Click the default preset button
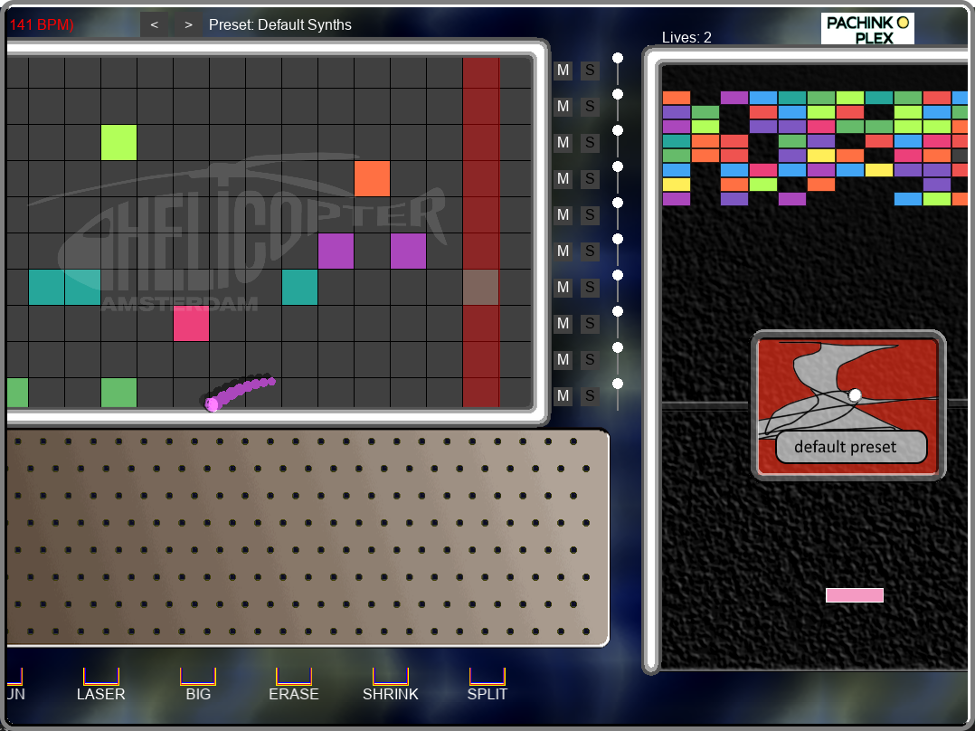The image size is (975, 731). point(845,447)
